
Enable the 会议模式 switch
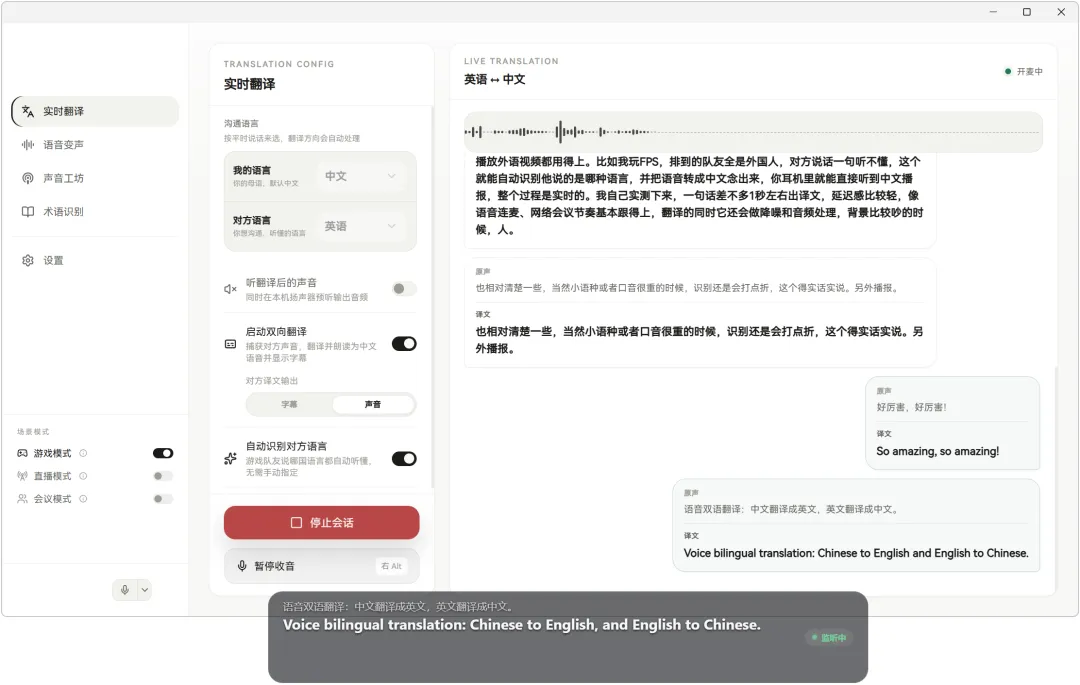(x=163, y=498)
